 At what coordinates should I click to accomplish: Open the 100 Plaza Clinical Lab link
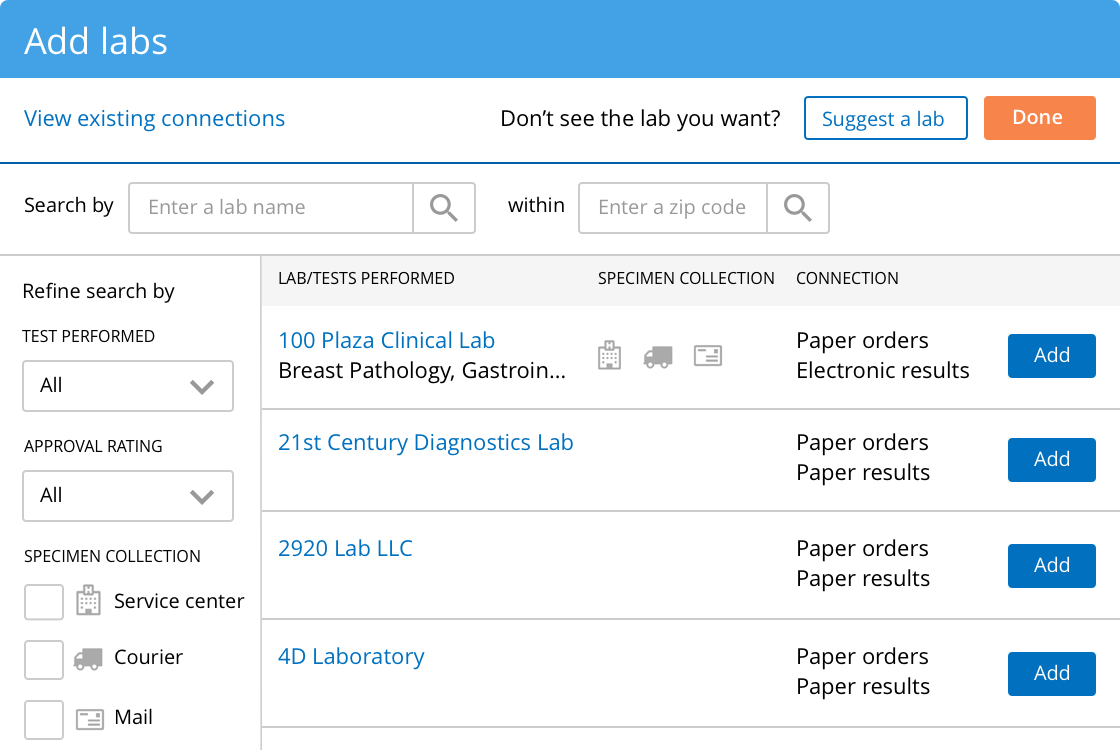point(386,340)
